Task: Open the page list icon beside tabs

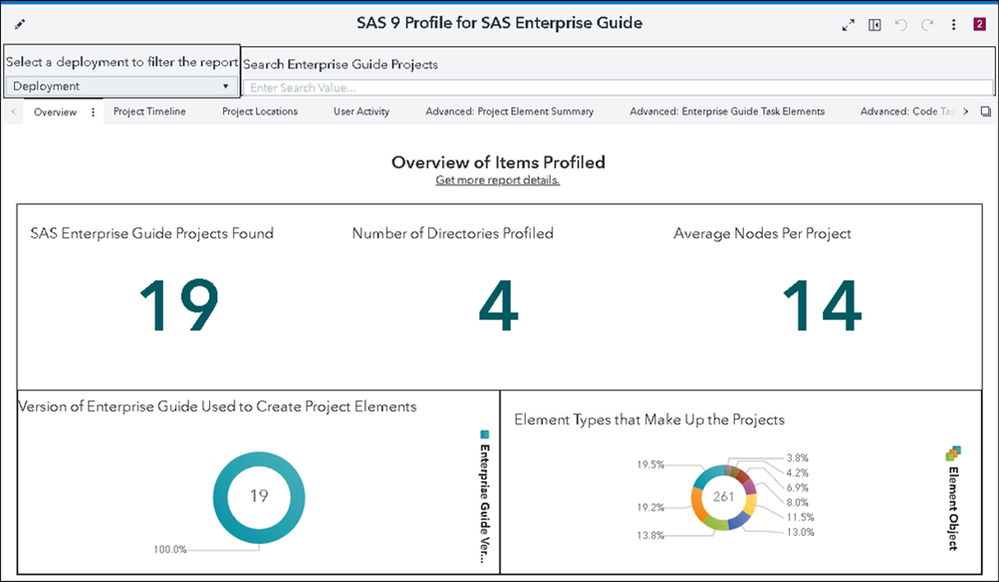Action: click(985, 112)
